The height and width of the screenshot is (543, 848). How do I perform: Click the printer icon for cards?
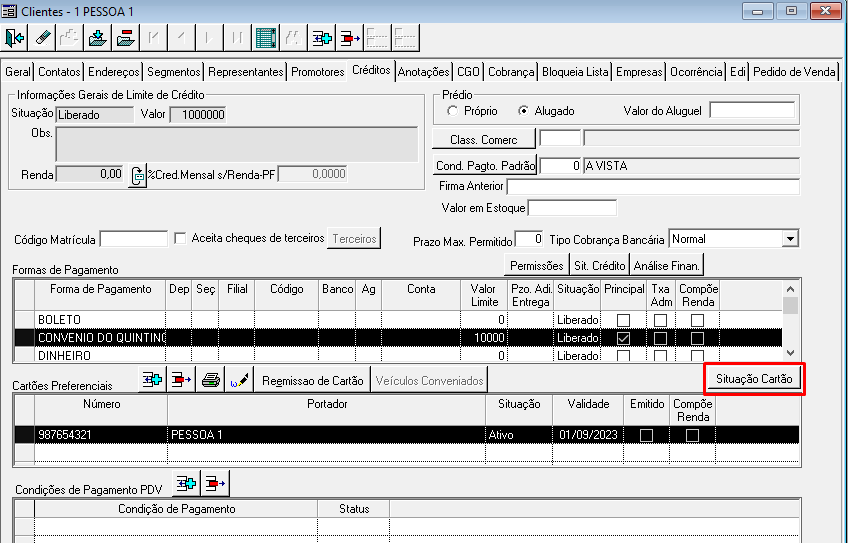(x=210, y=380)
